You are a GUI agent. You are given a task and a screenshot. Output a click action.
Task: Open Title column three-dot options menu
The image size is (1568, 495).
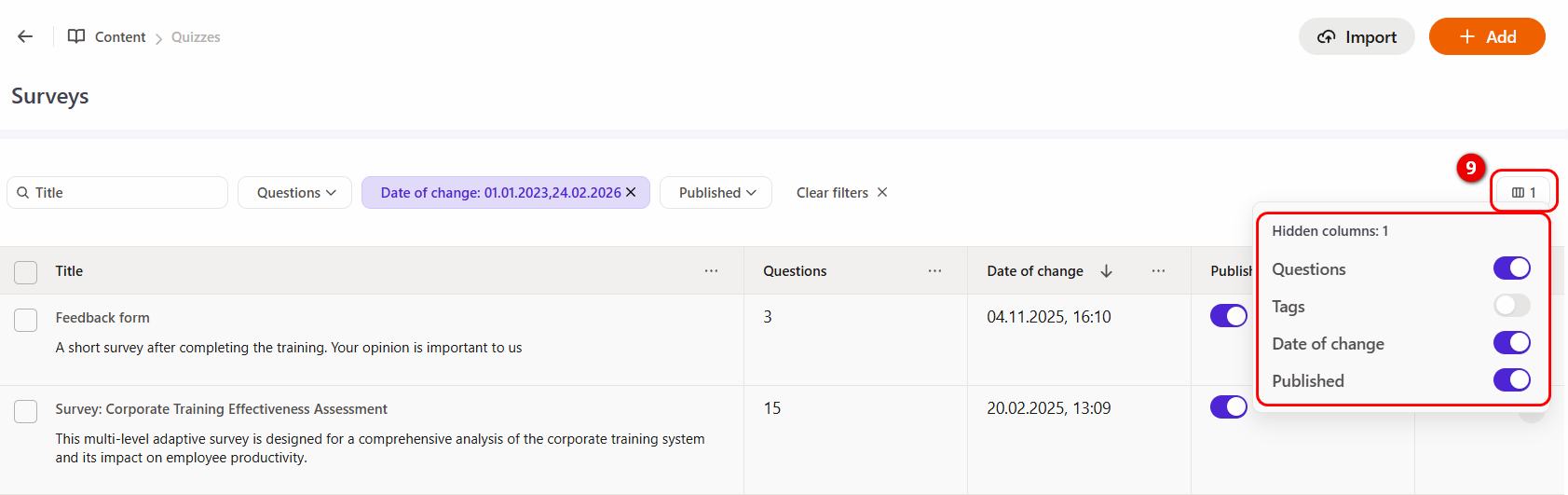tap(711, 270)
